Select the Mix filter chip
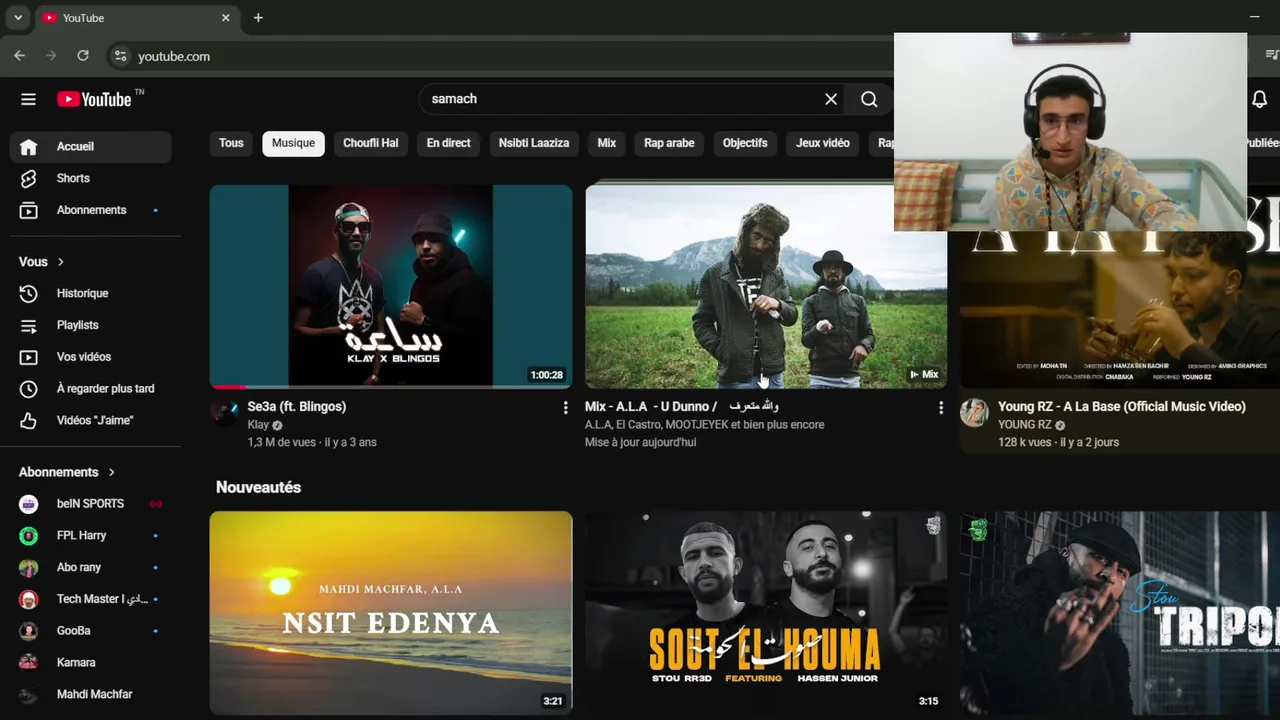This screenshot has width=1280, height=720. pos(607,143)
